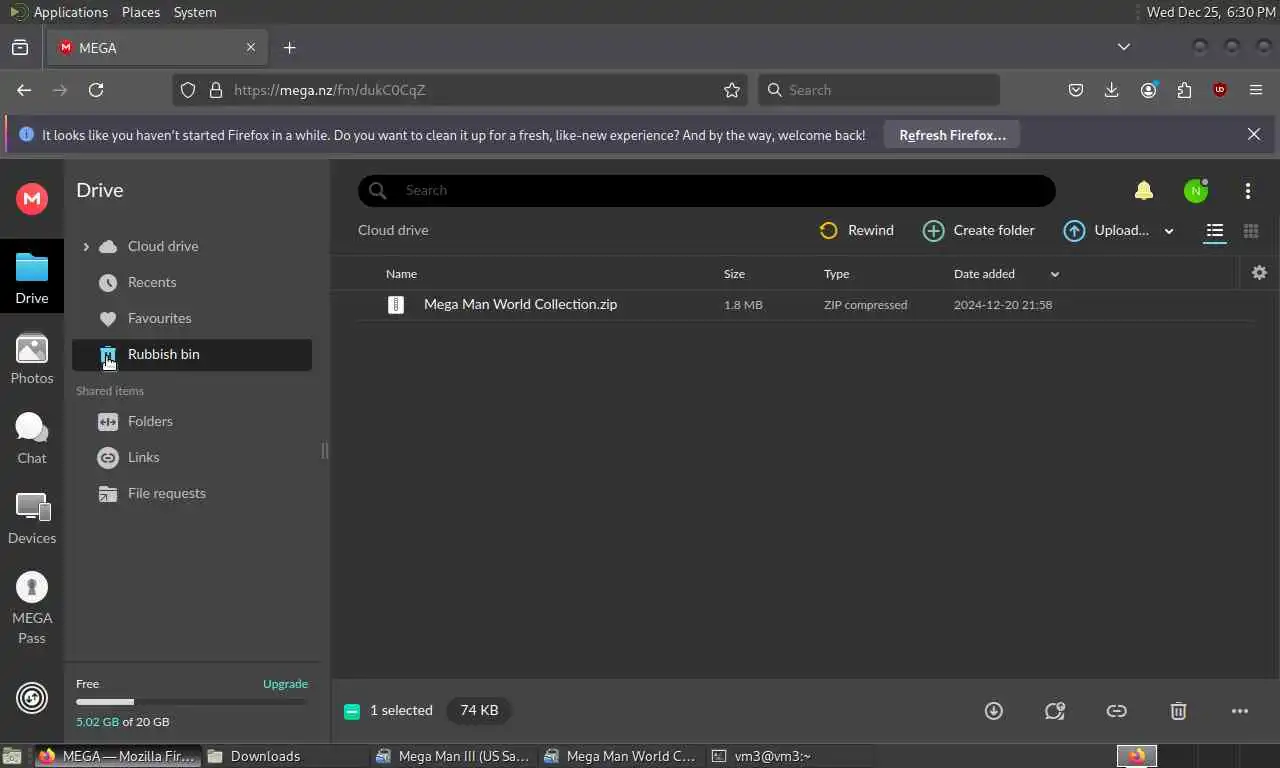Switch to list view
Image resolution: width=1280 pixels, height=768 pixels.
click(1214, 230)
